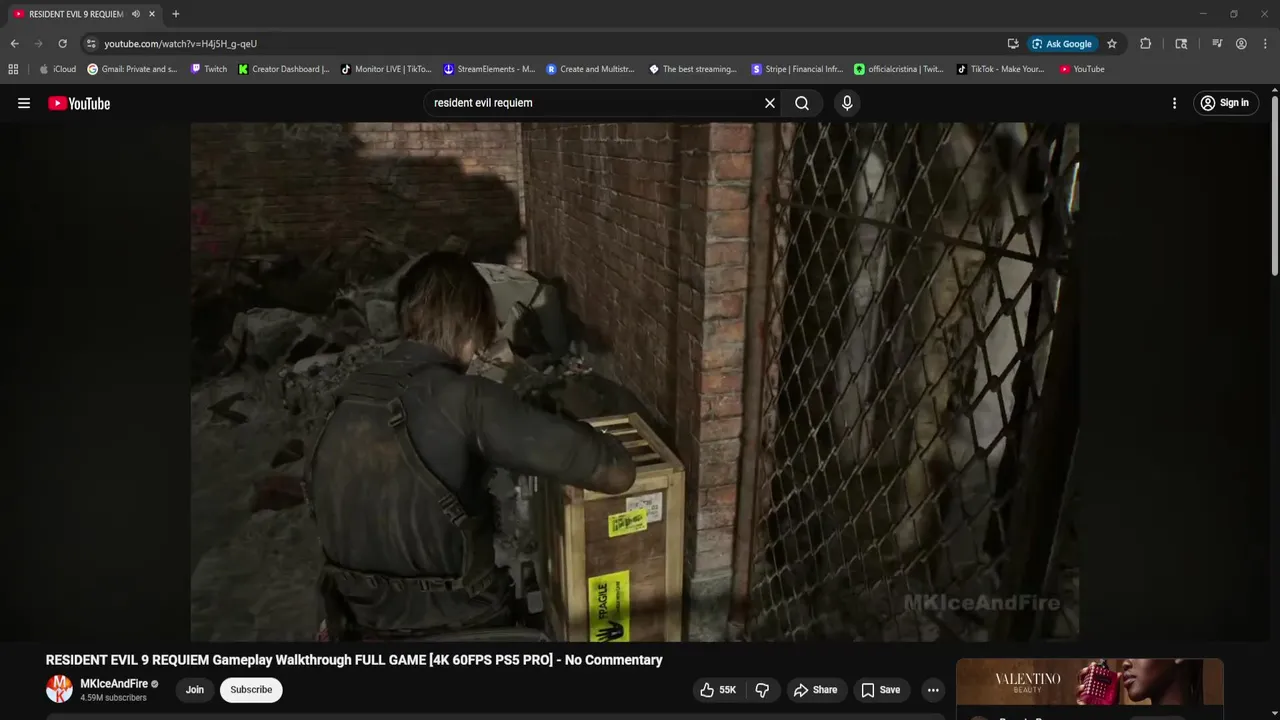The width and height of the screenshot is (1280, 720).
Task: Open the Twitch bookmark
Action: pyautogui.click(x=209, y=69)
